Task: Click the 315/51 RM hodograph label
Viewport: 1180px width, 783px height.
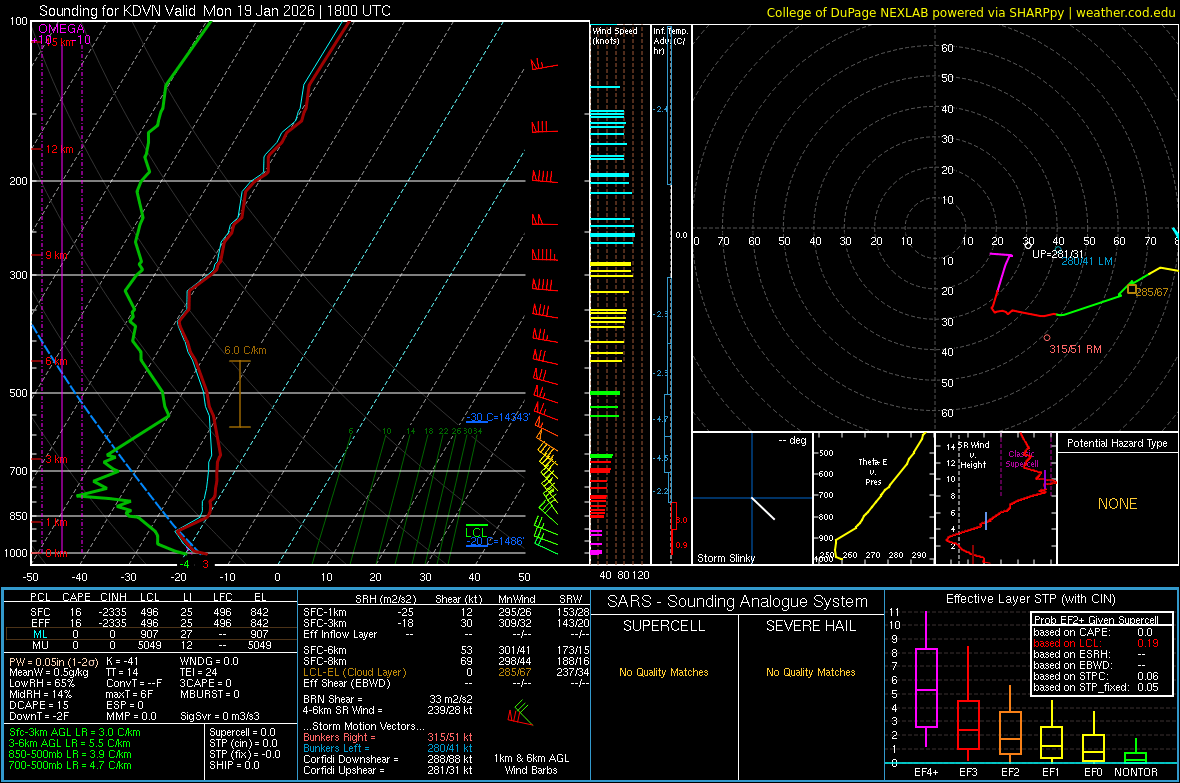Action: click(x=1075, y=349)
